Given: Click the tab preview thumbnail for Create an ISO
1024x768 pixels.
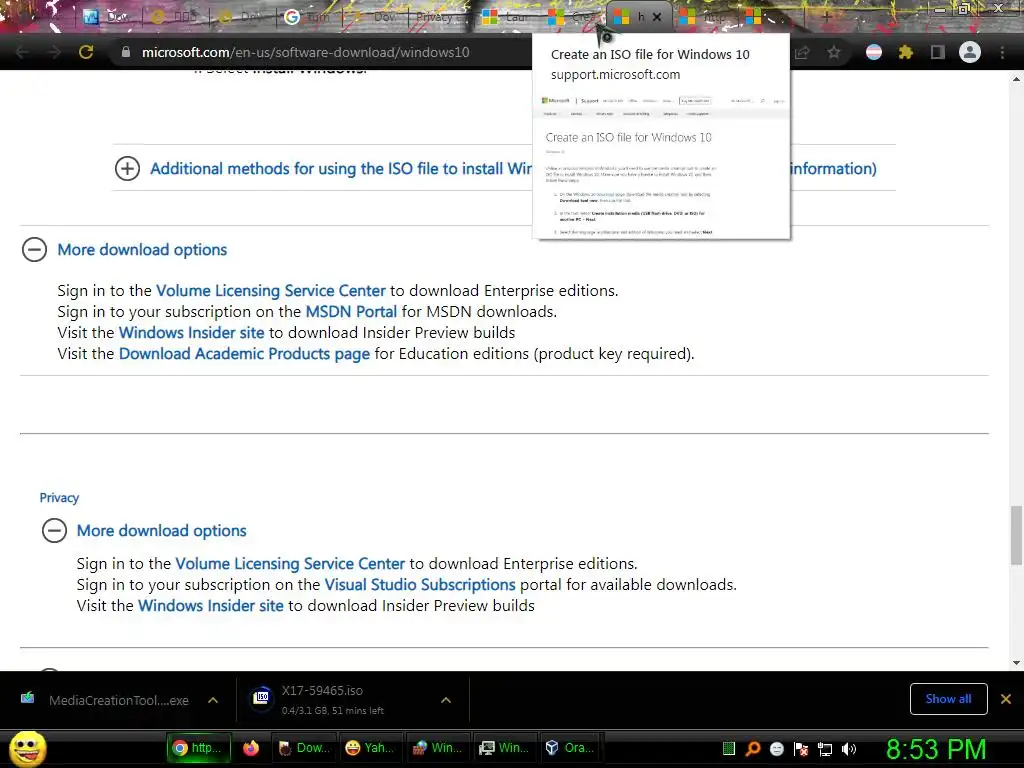Looking at the screenshot, I should [661, 165].
